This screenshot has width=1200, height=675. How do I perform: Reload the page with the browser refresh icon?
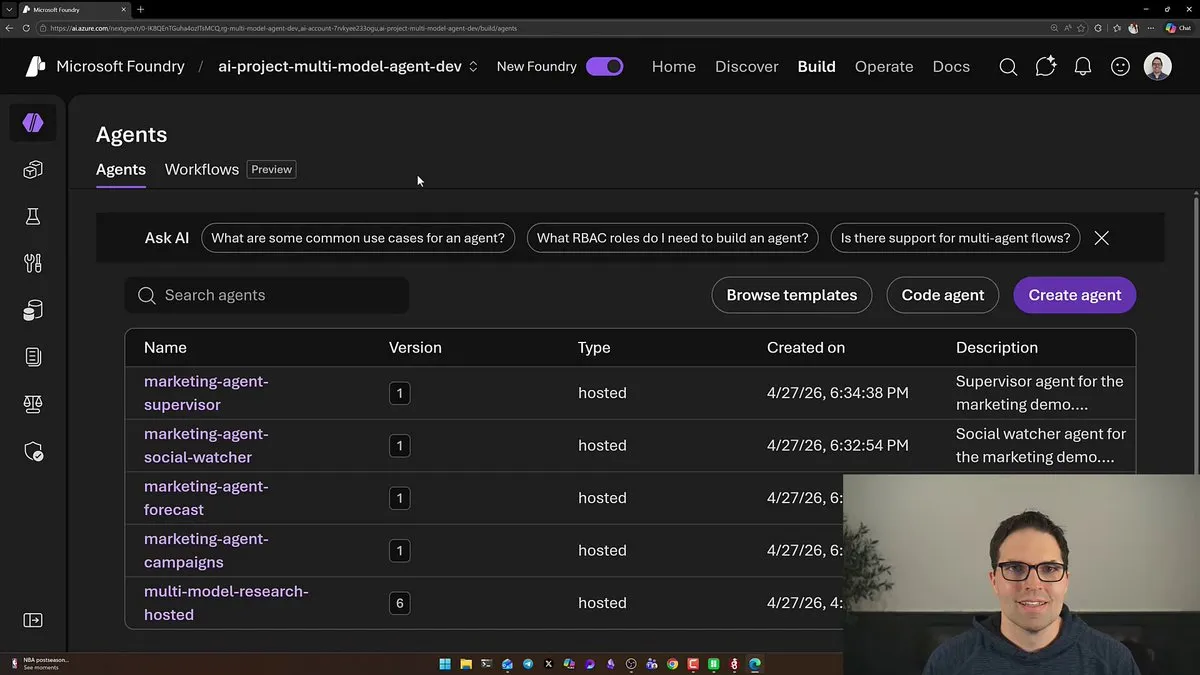[x=26, y=28]
